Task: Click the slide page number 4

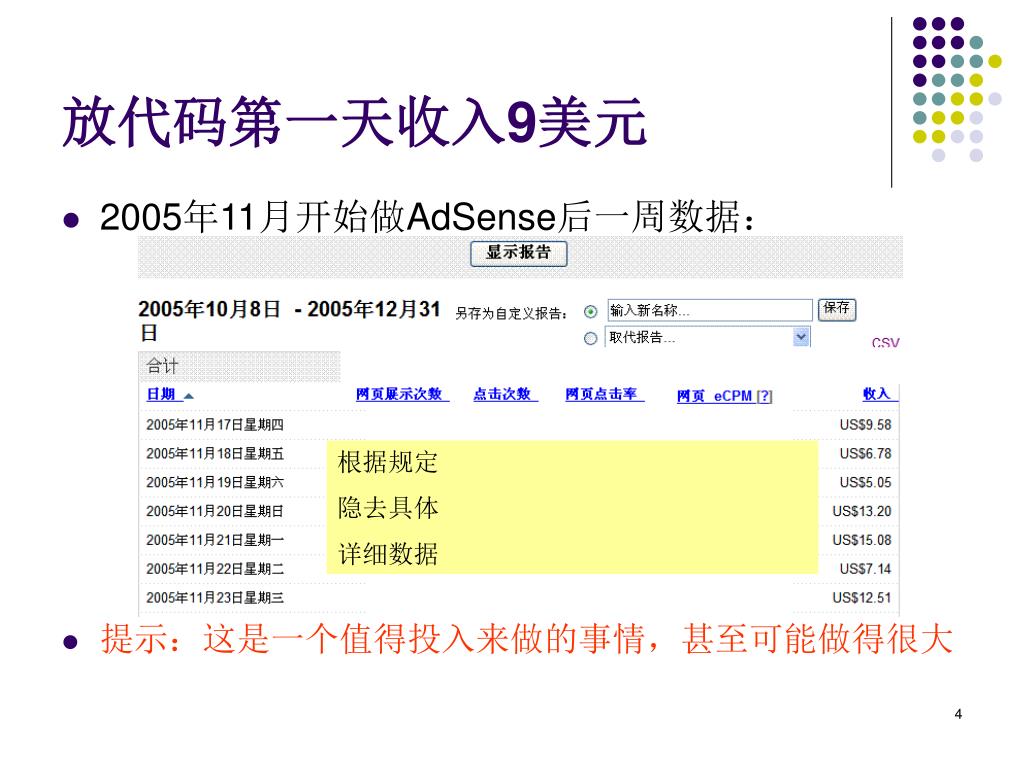Action: coord(958,714)
